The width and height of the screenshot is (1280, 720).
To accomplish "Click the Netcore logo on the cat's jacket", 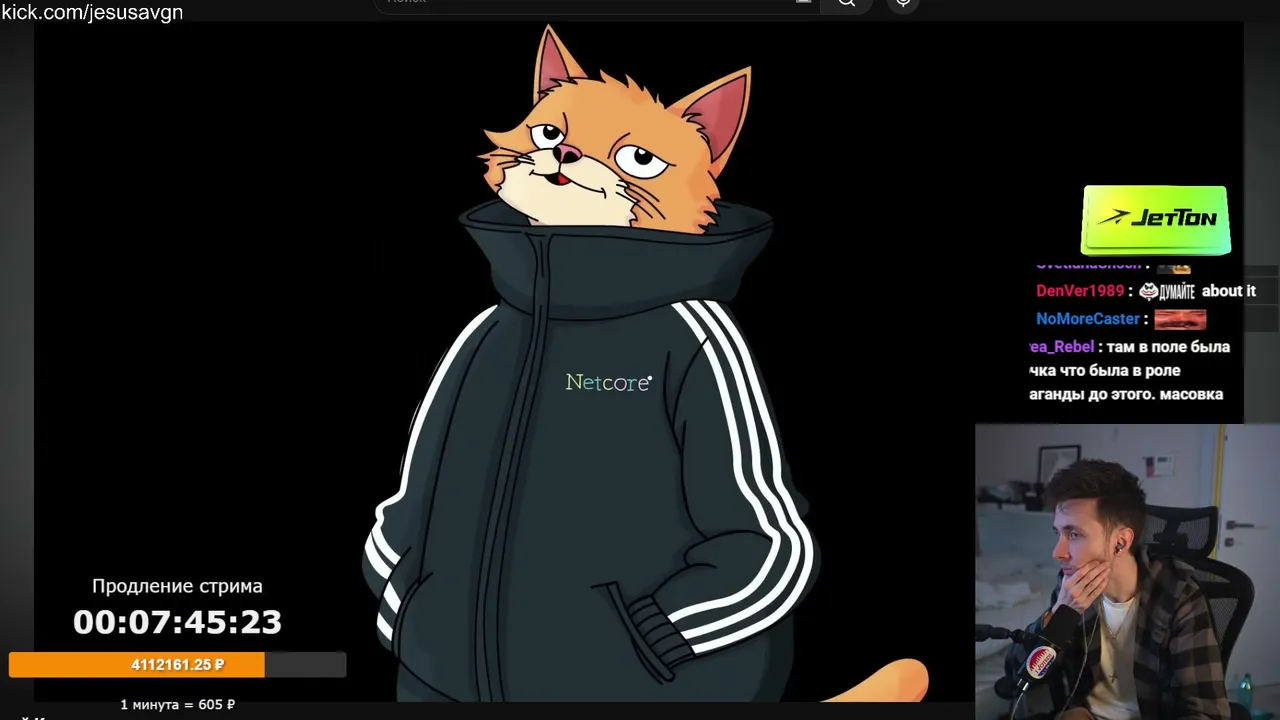I will (608, 382).
